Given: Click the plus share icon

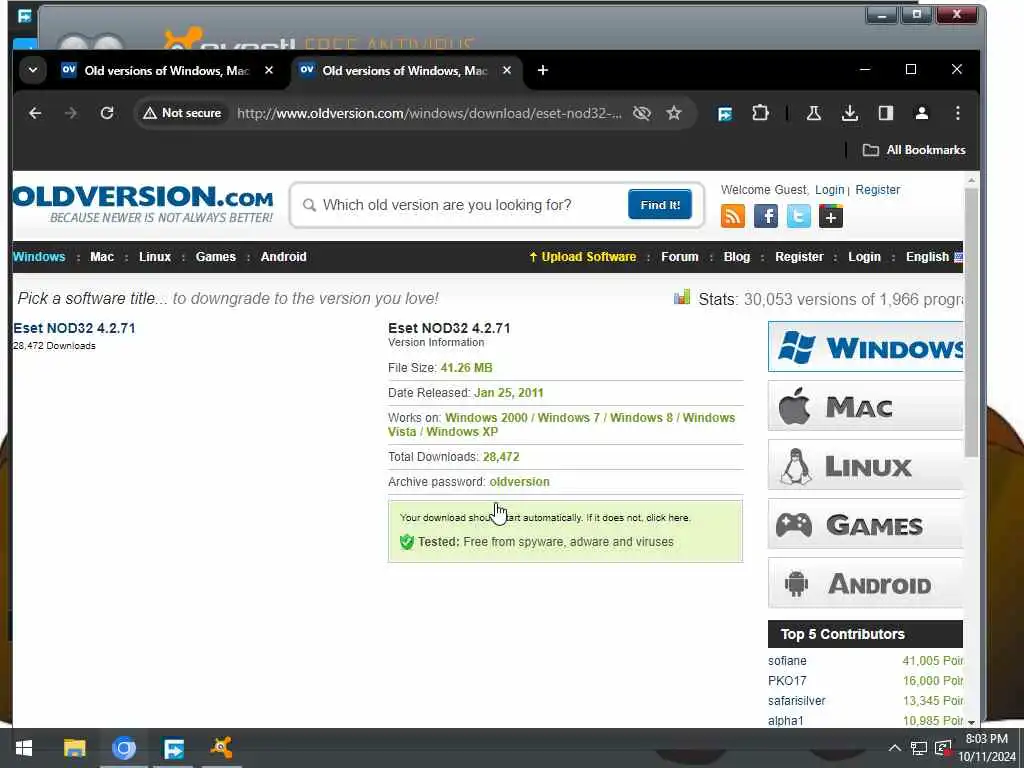Looking at the screenshot, I should click(x=831, y=216).
